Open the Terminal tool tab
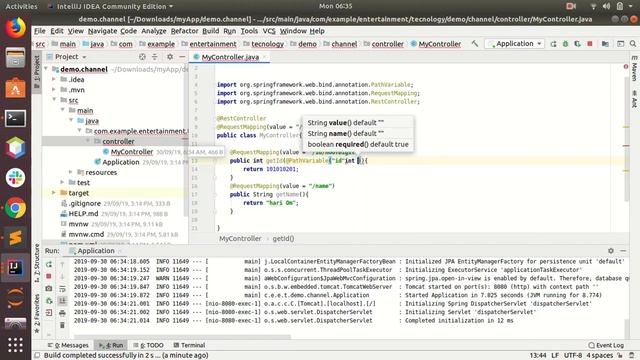Screen dimensions: 640x360 click(x=189, y=345)
